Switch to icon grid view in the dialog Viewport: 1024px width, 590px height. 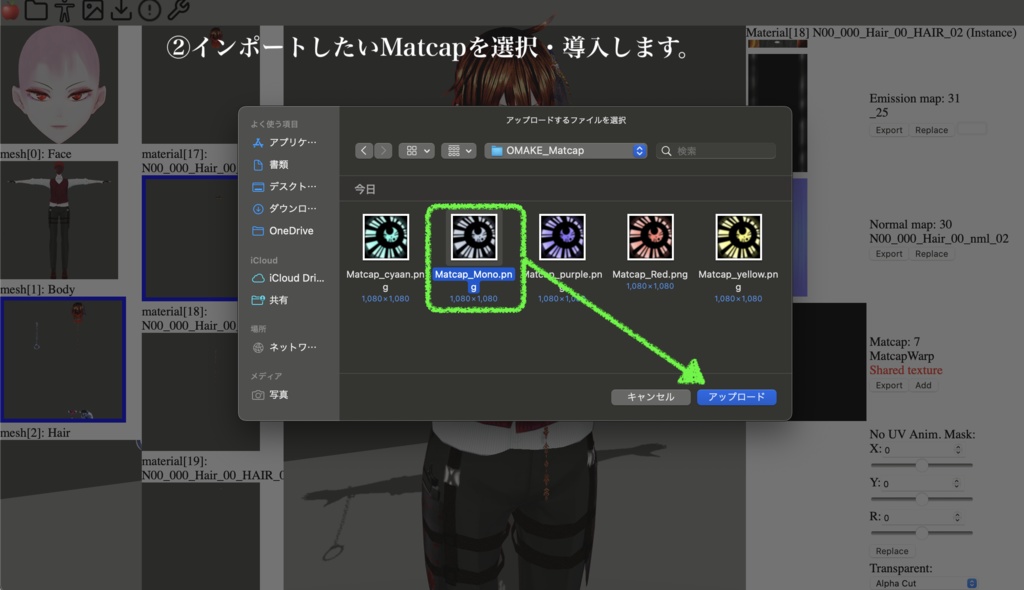point(411,150)
